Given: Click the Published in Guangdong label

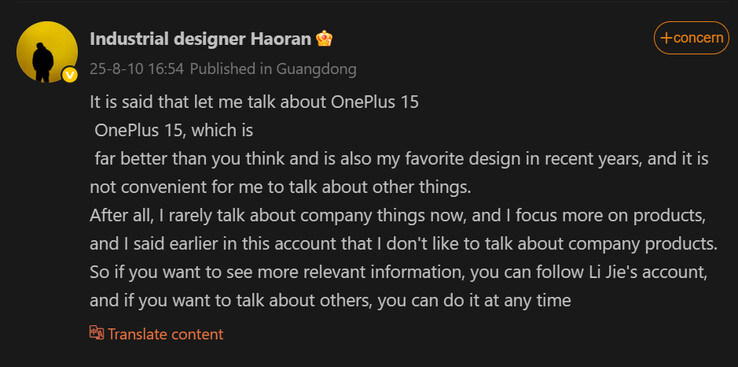Looking at the screenshot, I should (273, 69).
